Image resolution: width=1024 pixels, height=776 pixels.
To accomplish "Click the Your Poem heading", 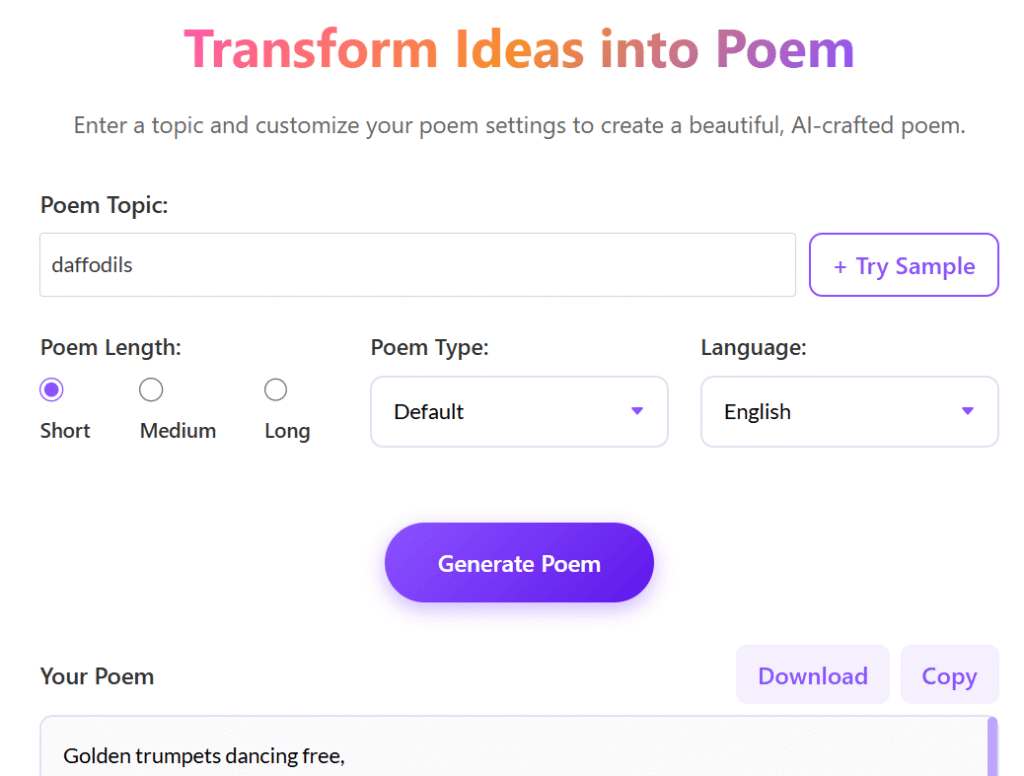I will tap(97, 677).
